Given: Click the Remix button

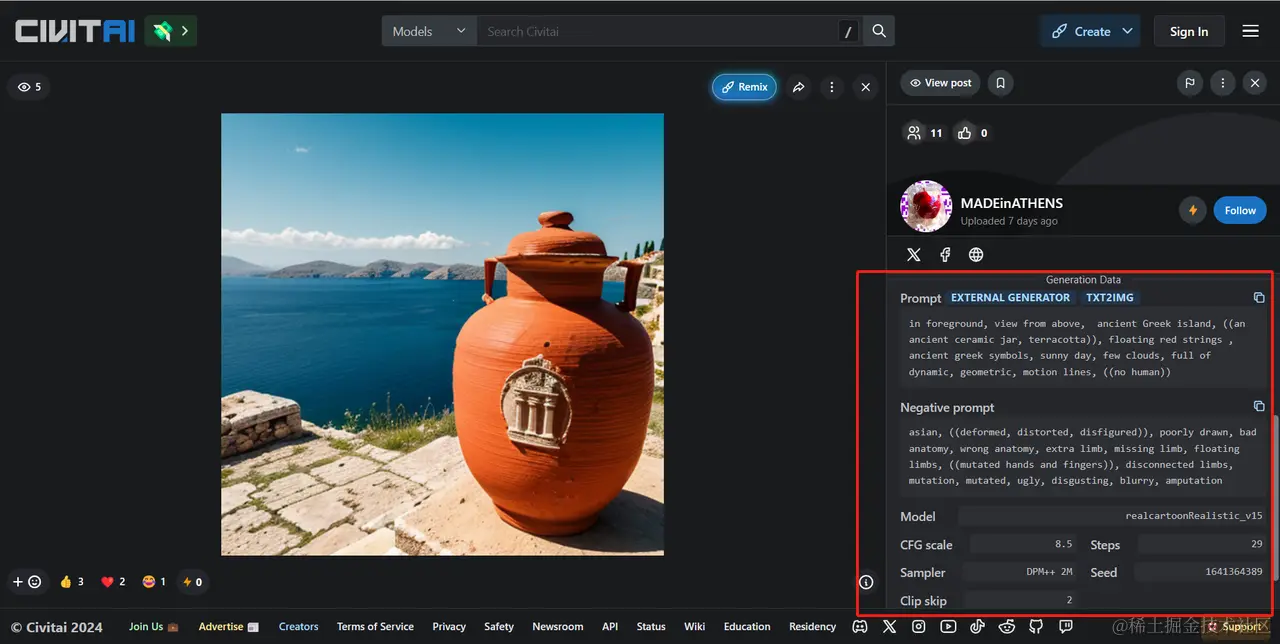Looking at the screenshot, I should click(x=744, y=87).
